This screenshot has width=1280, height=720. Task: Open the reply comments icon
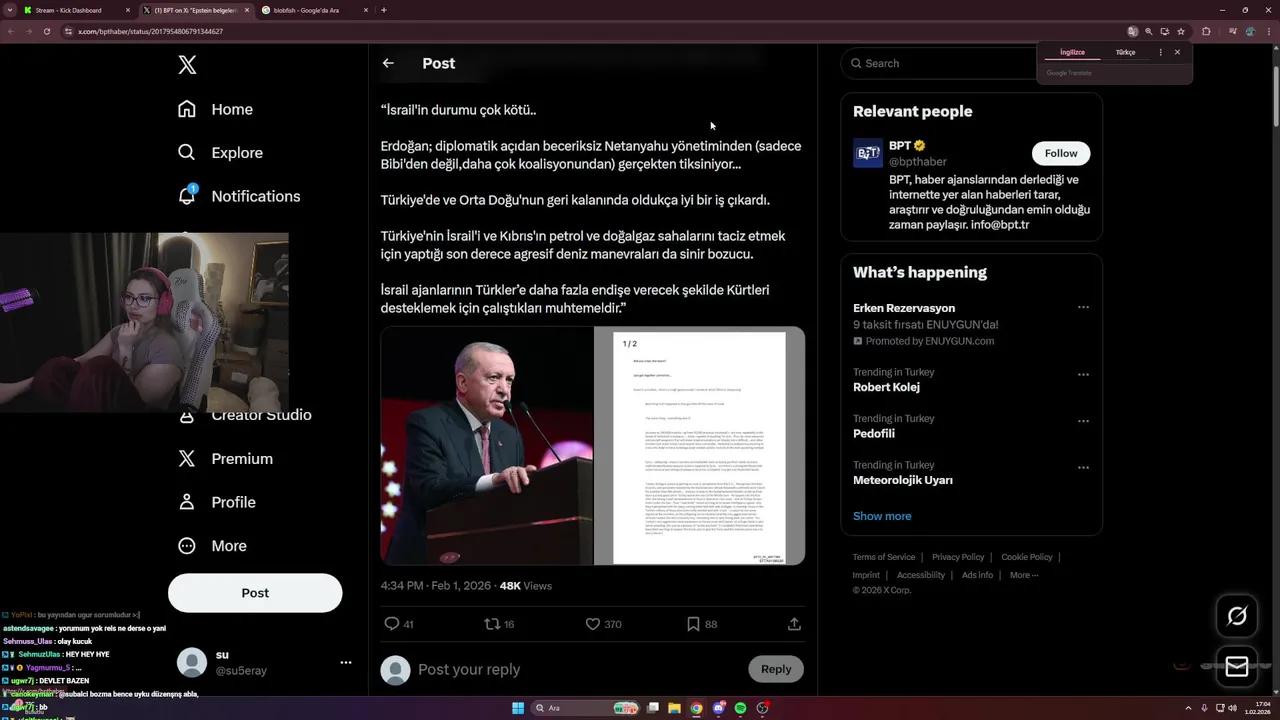point(392,624)
